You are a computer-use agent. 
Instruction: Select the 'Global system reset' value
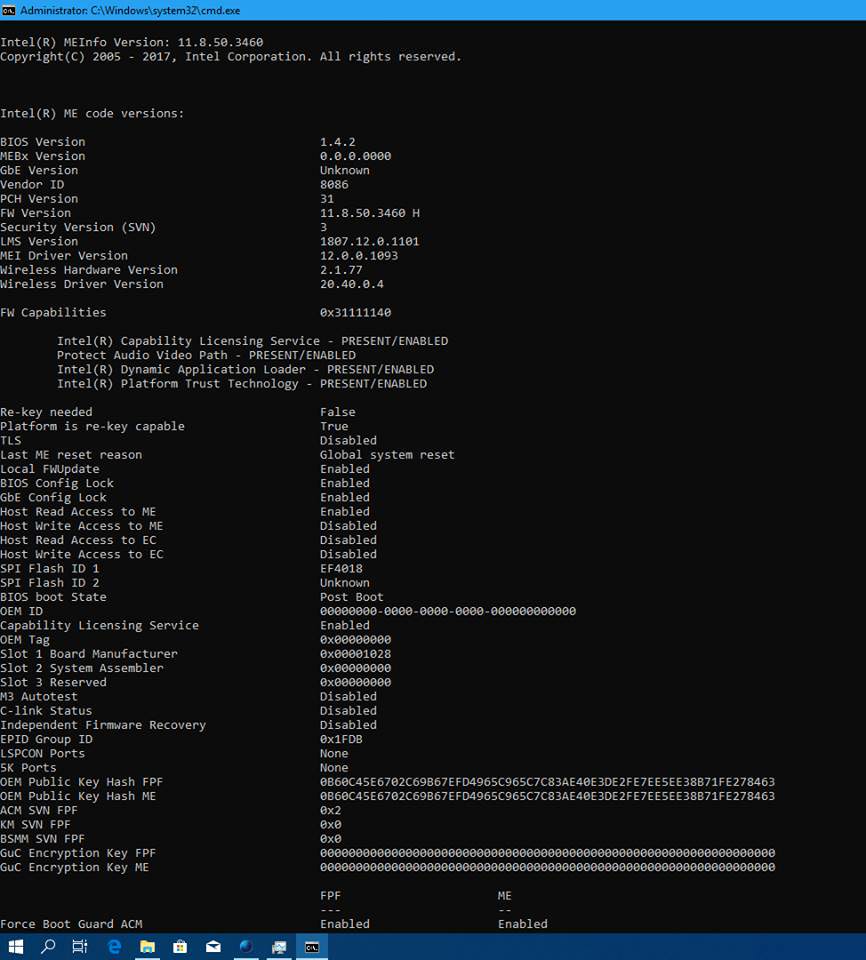point(387,455)
